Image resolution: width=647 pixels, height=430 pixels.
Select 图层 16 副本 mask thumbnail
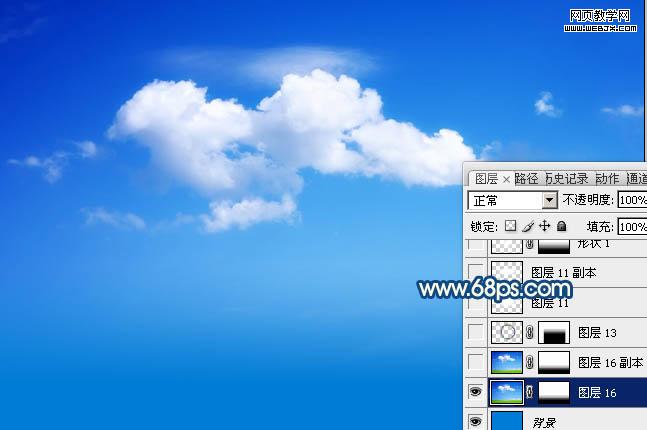click(554, 362)
